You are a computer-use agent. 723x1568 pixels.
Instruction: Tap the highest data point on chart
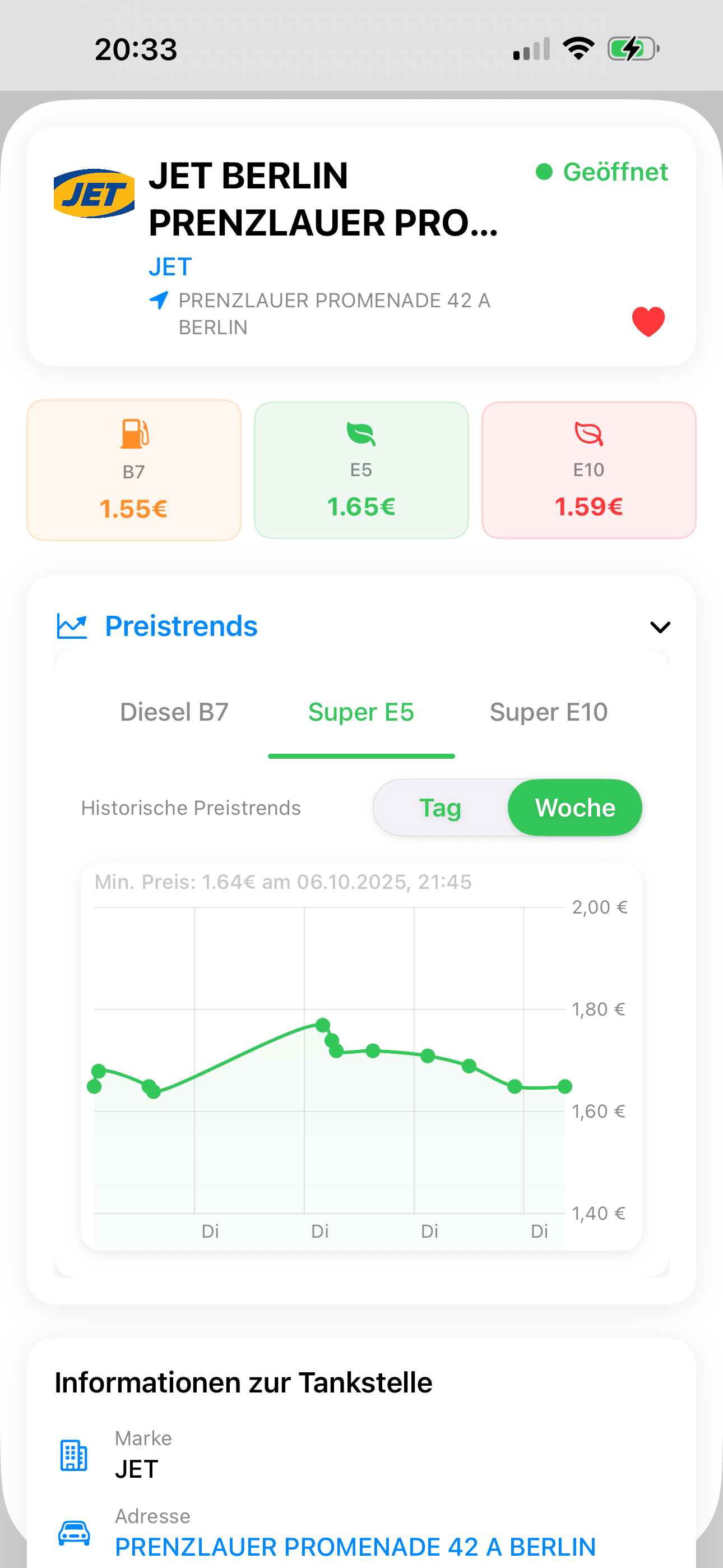tap(323, 1025)
